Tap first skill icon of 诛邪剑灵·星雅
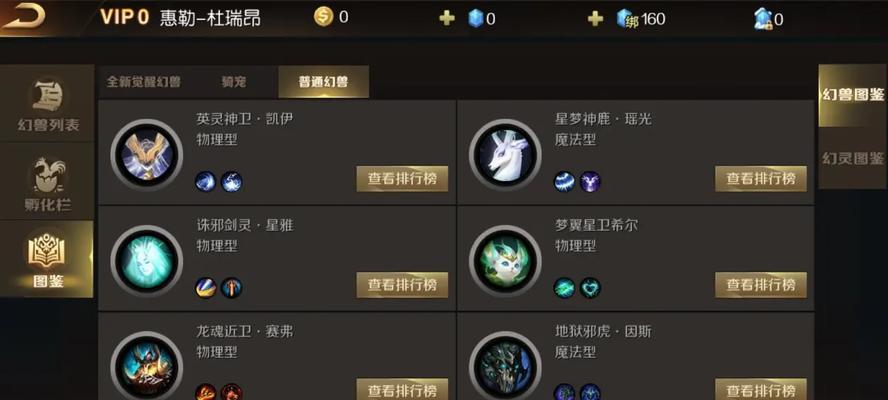Screen dimensions: 888x400 click(x=206, y=288)
